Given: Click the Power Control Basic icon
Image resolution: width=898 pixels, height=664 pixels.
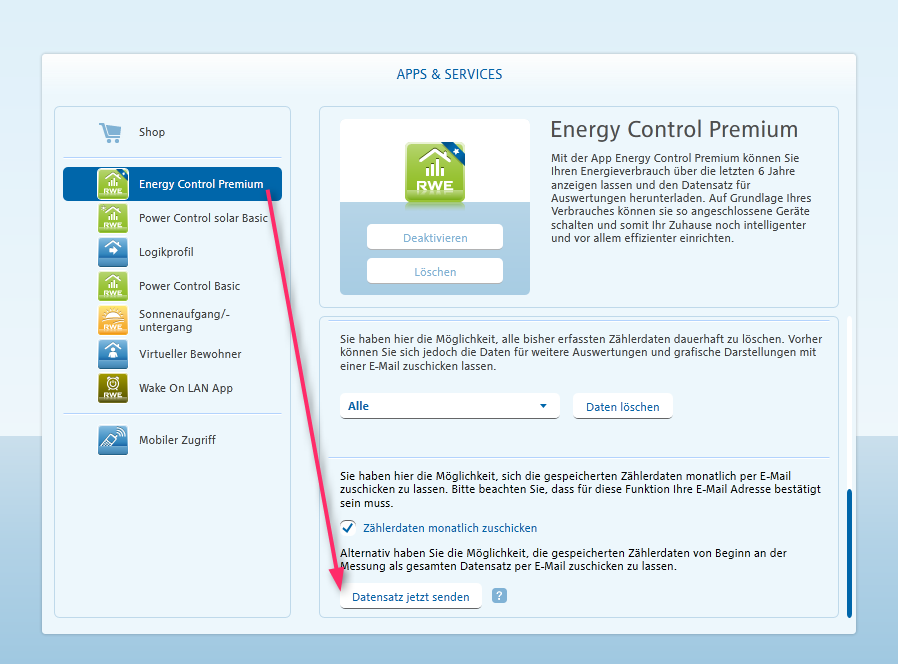Looking at the screenshot, I should (113, 286).
